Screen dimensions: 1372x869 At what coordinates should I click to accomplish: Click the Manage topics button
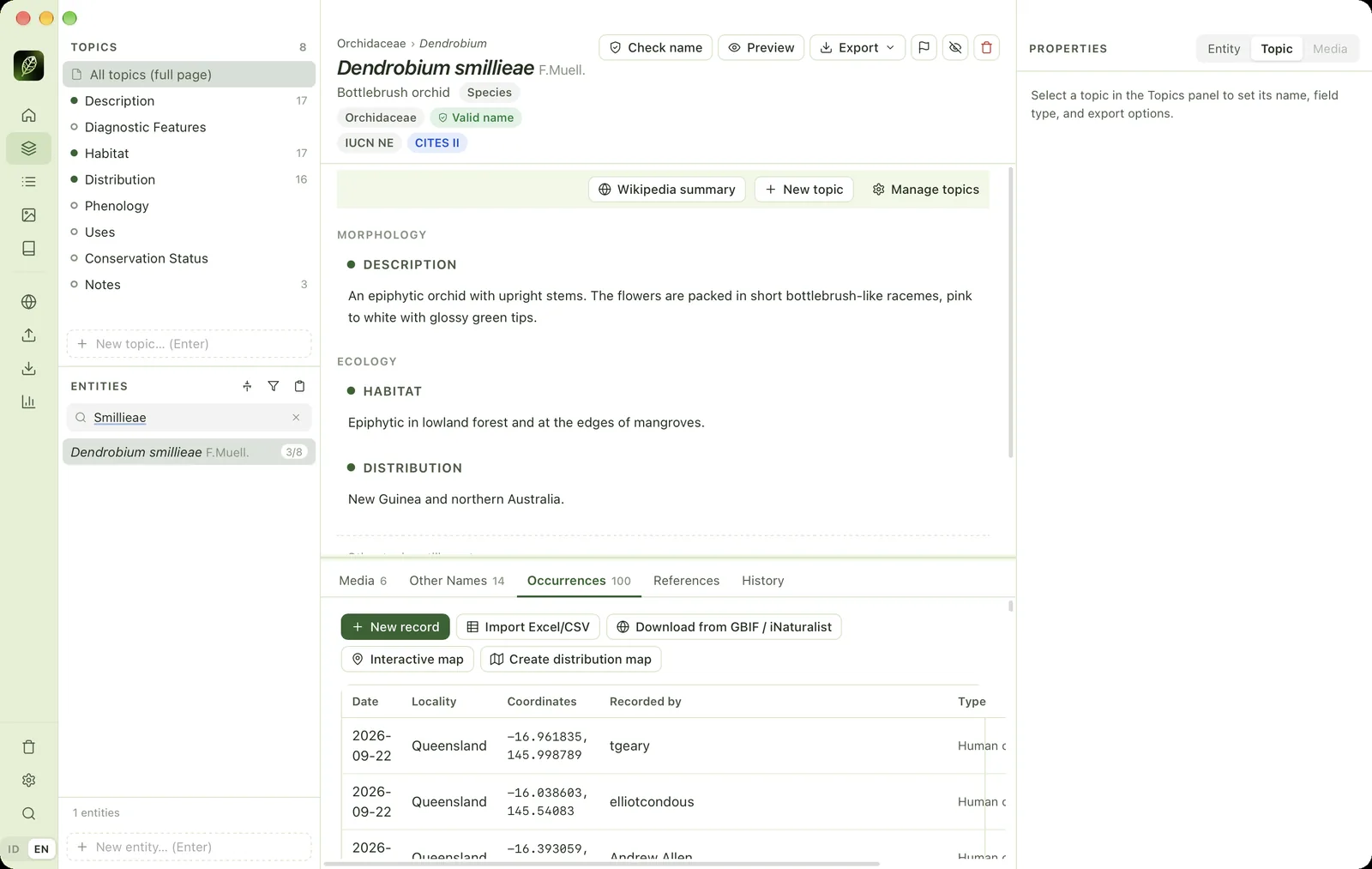(925, 190)
